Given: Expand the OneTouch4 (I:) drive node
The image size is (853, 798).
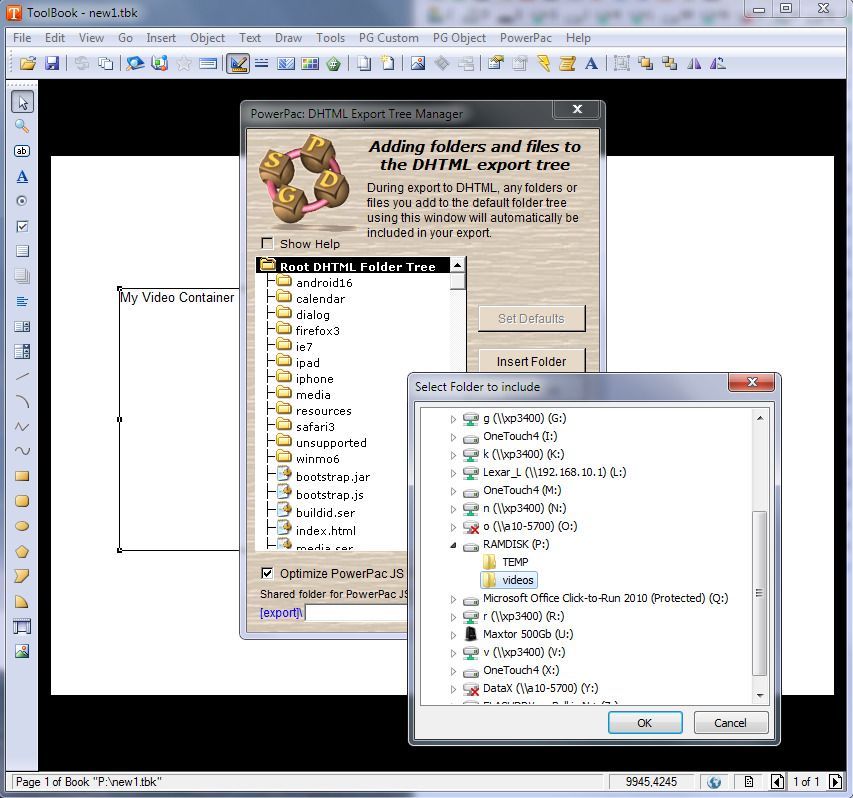Looking at the screenshot, I should 453,437.
